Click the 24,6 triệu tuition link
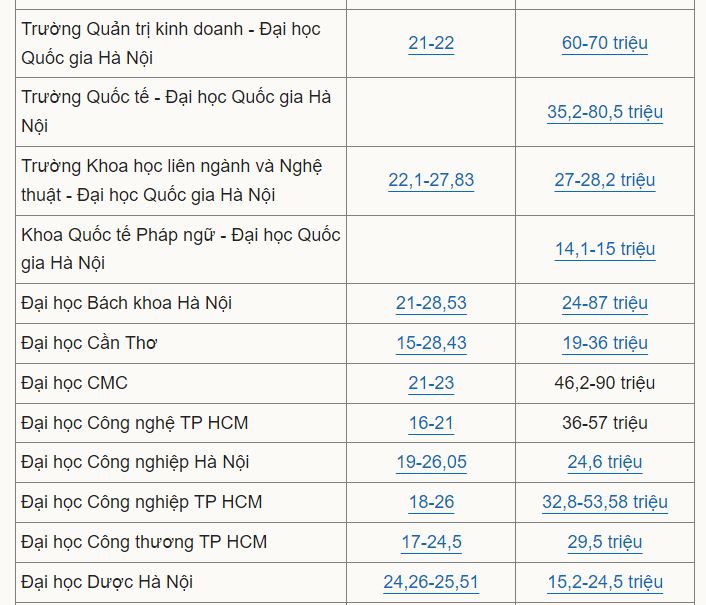Image resolution: width=706 pixels, height=605 pixels. (605, 462)
